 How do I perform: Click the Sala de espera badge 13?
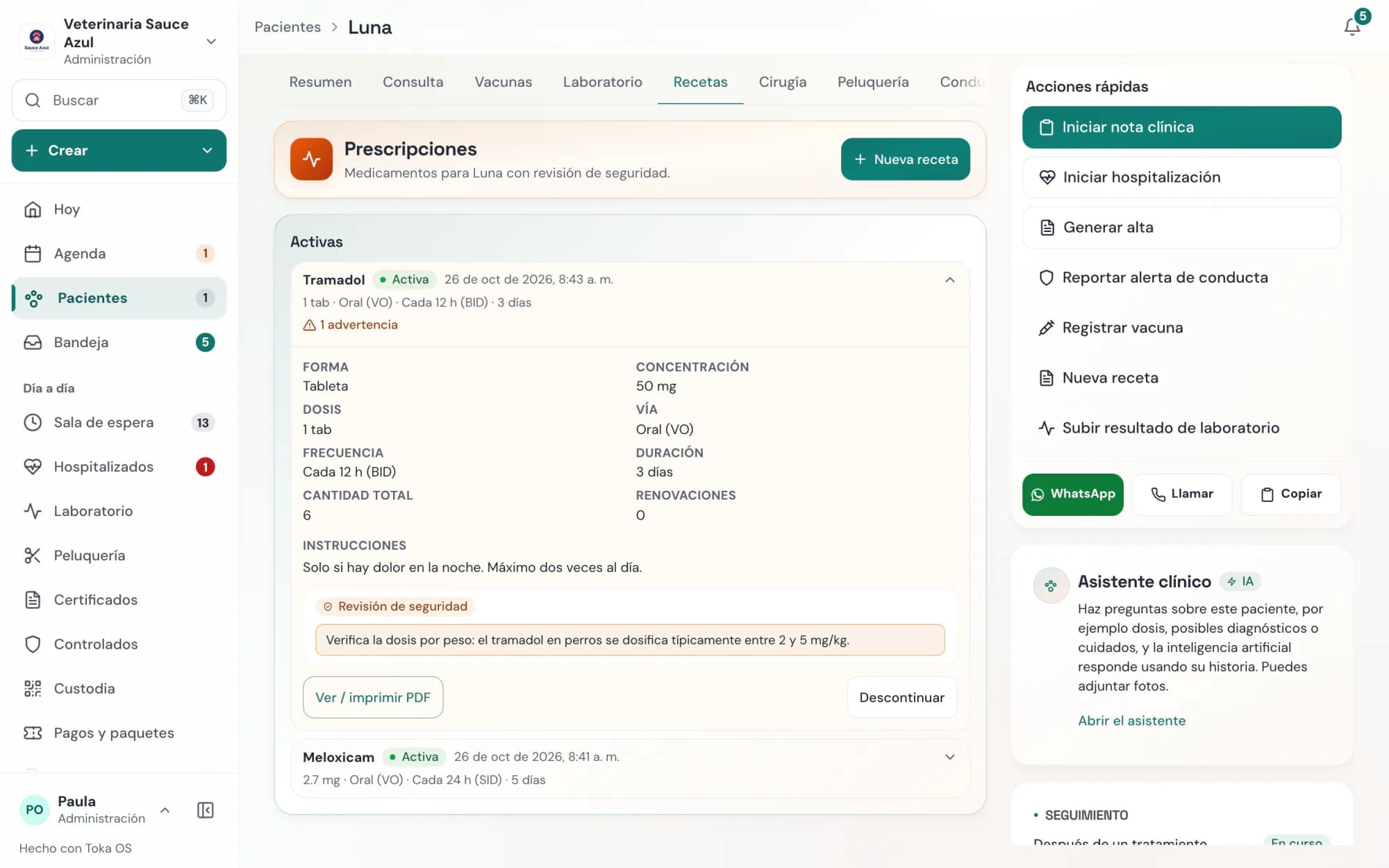coord(203,422)
